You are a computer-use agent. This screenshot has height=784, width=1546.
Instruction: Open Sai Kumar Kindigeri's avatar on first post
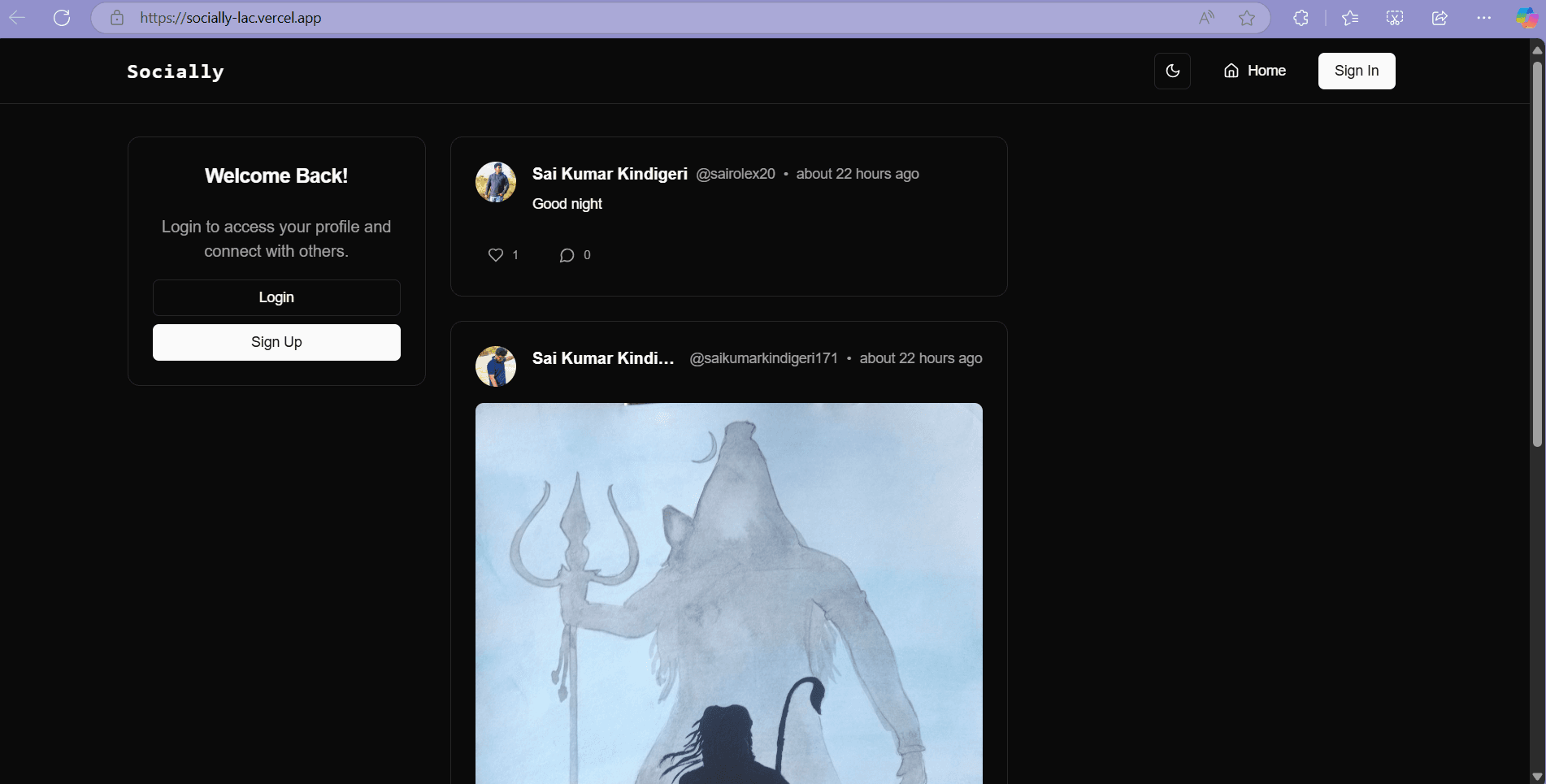496,182
